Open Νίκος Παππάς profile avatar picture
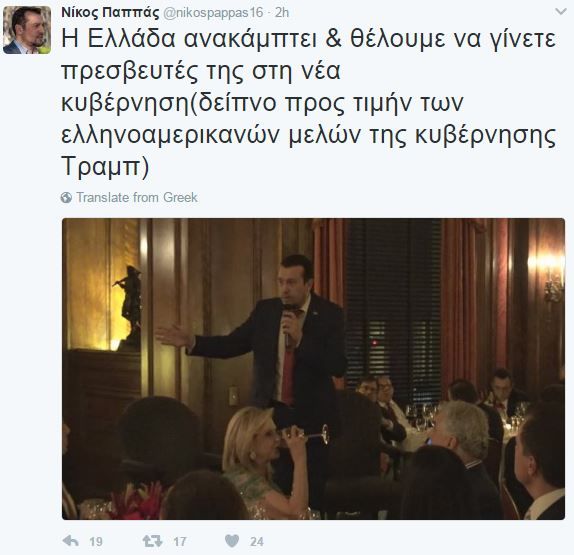Viewport: 574px width, 555px height. (27, 30)
